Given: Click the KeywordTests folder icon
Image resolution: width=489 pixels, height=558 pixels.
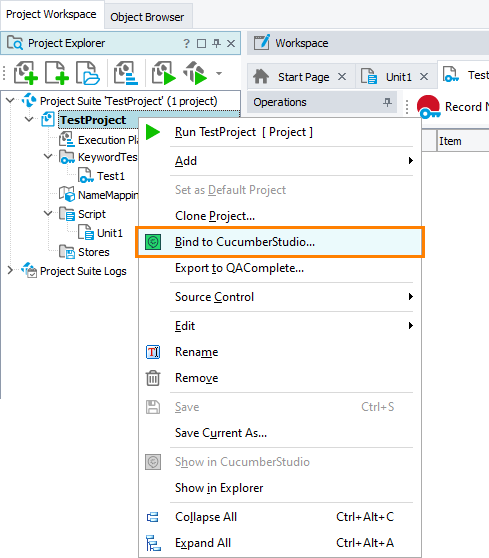Looking at the screenshot, I should point(67,157).
